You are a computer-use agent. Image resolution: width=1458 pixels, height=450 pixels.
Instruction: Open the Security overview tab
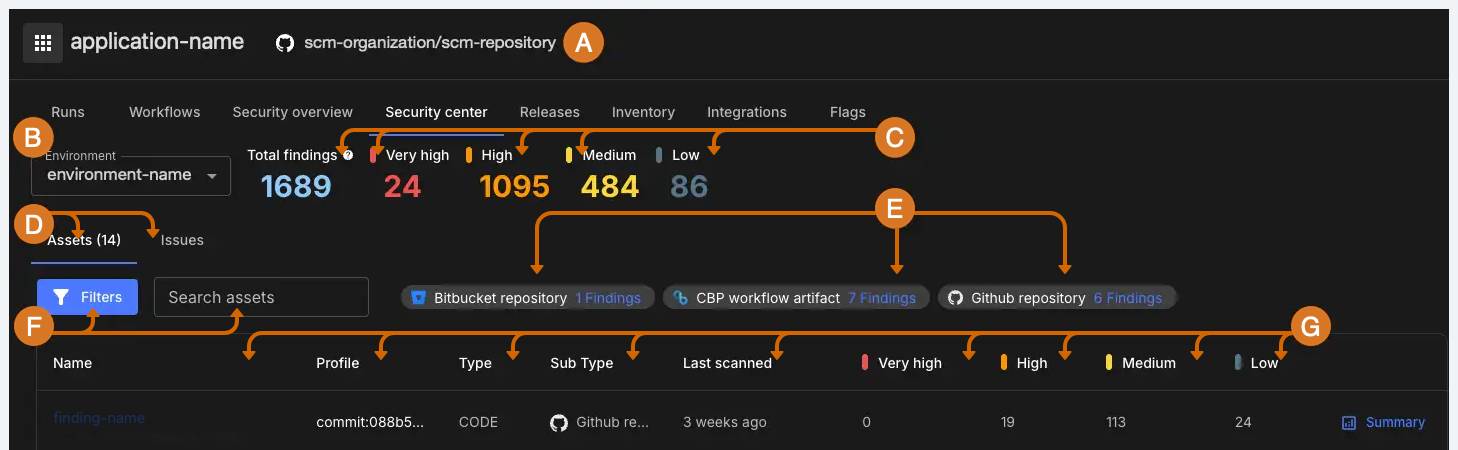click(292, 112)
